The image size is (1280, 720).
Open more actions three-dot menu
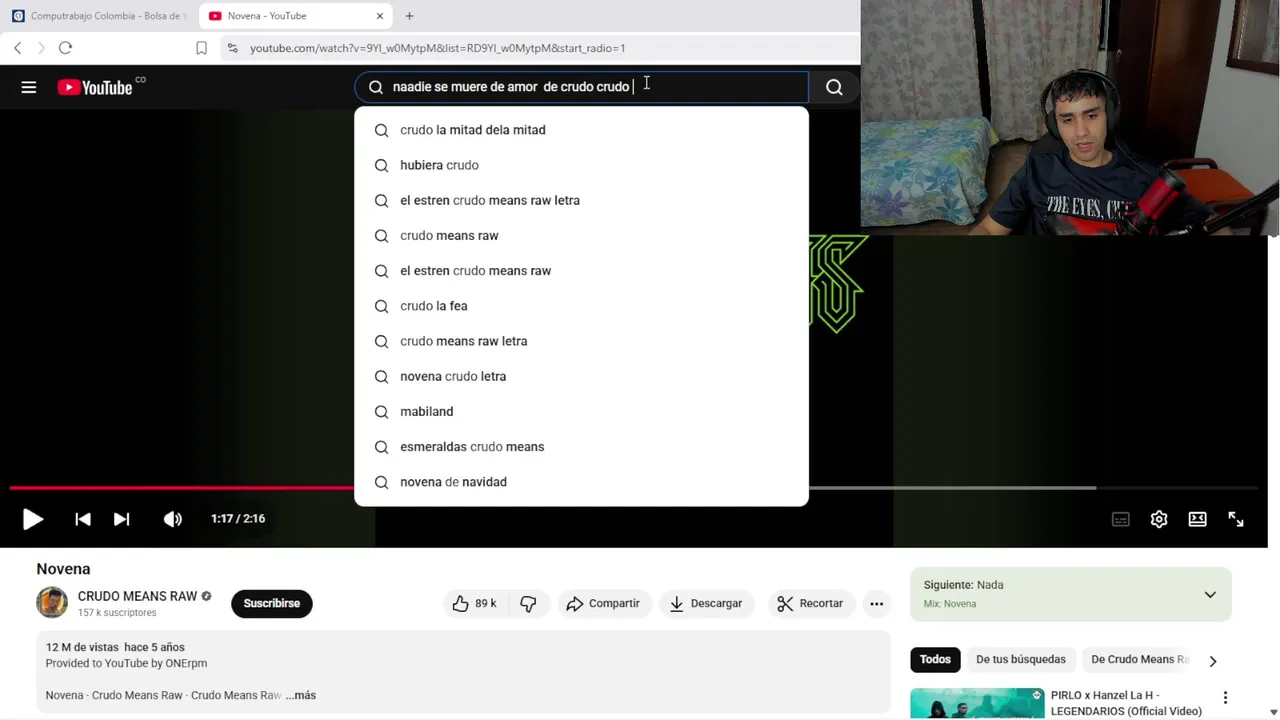pos(876,603)
